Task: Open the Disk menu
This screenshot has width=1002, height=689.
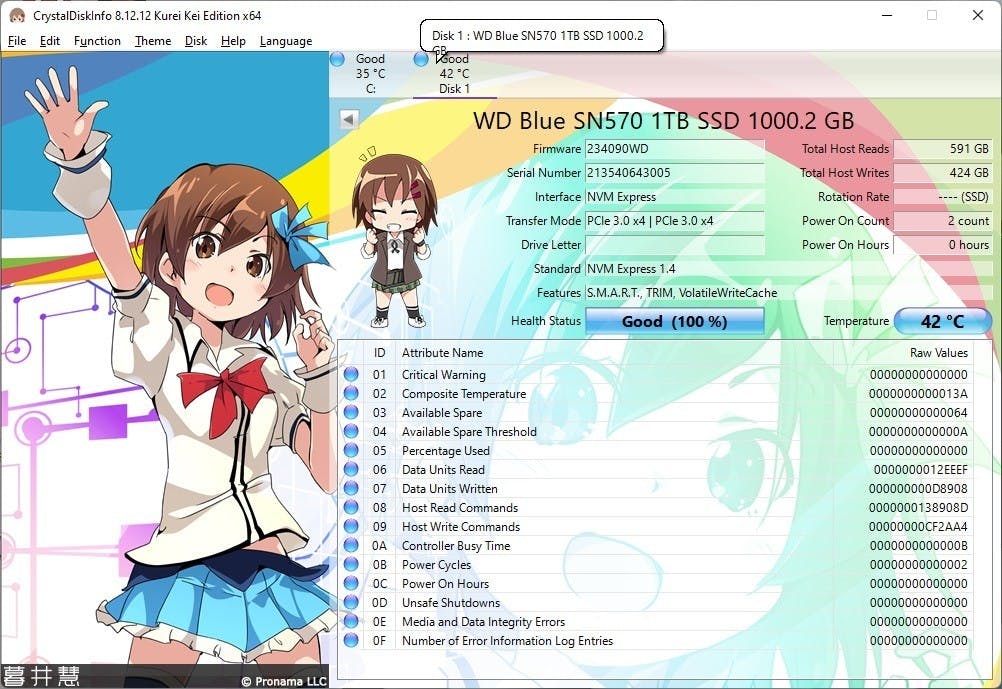Action: pos(196,41)
